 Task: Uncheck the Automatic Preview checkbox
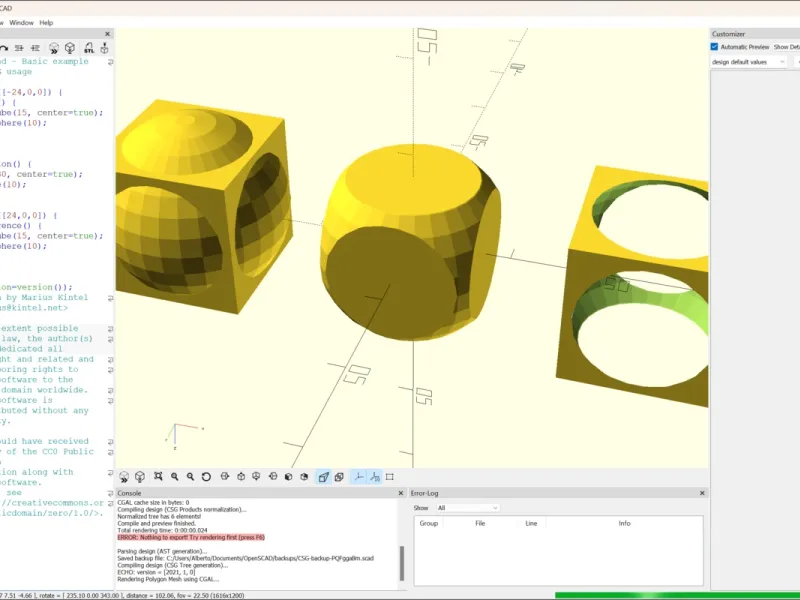pyautogui.click(x=714, y=46)
